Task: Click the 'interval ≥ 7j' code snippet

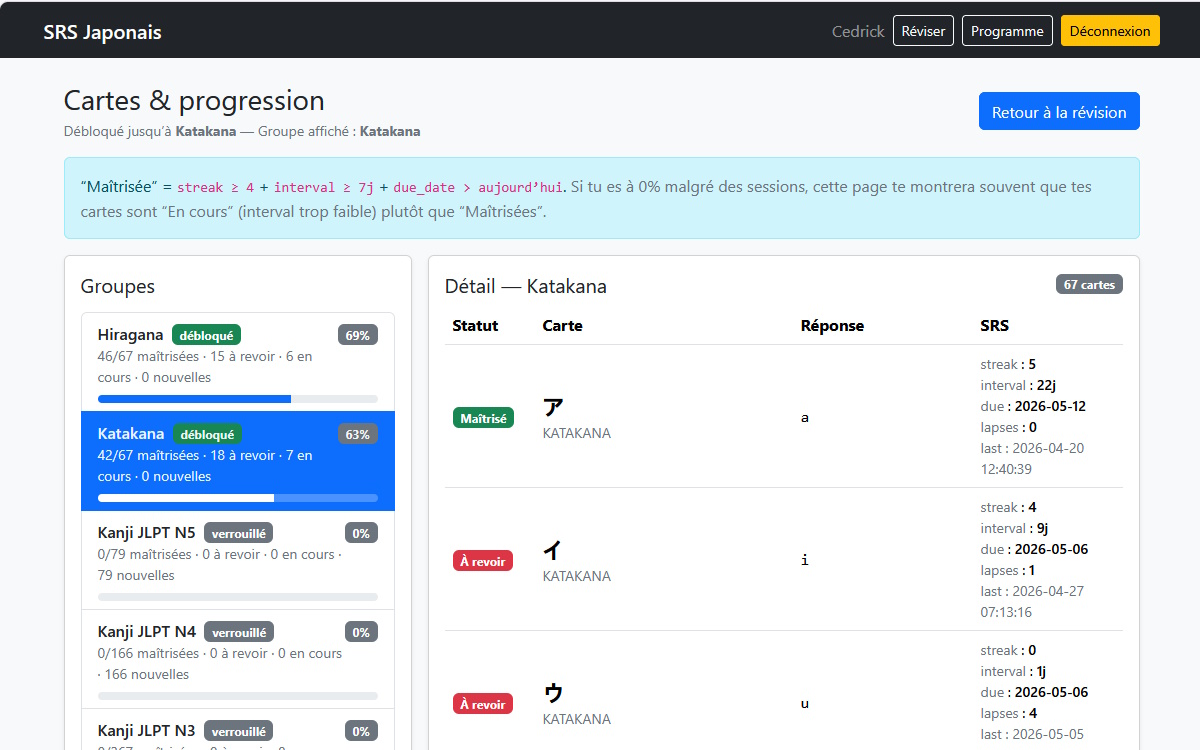Action: (x=324, y=187)
